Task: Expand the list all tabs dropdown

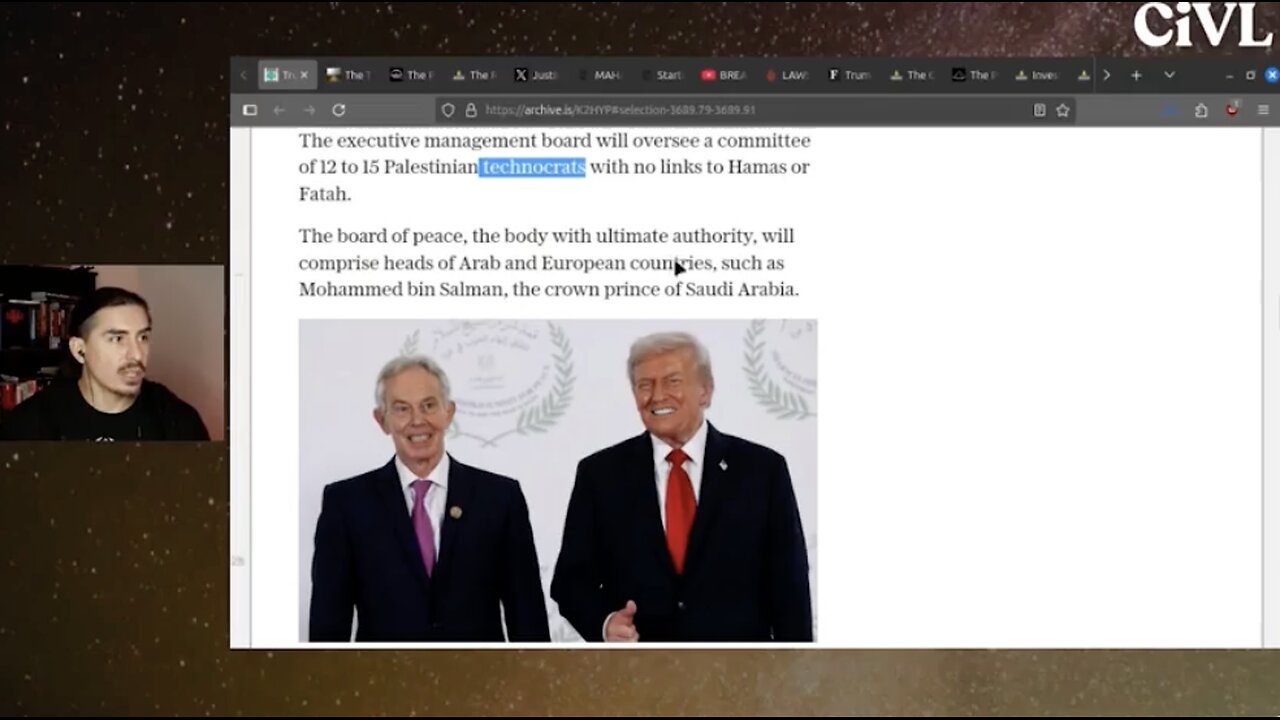Action: tap(1169, 75)
